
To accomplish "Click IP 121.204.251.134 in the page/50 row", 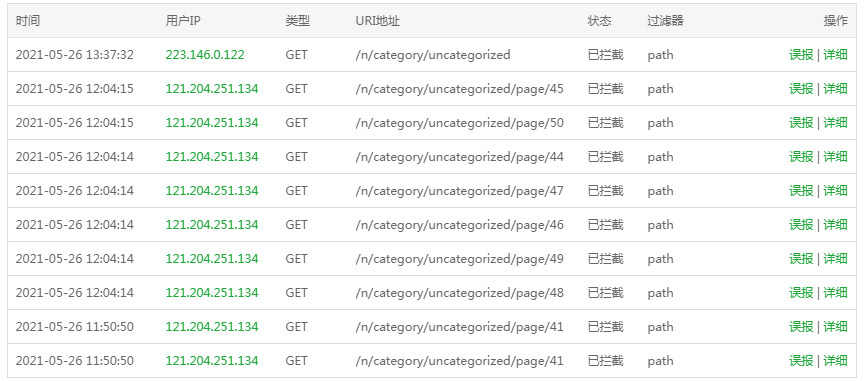I will point(212,123).
